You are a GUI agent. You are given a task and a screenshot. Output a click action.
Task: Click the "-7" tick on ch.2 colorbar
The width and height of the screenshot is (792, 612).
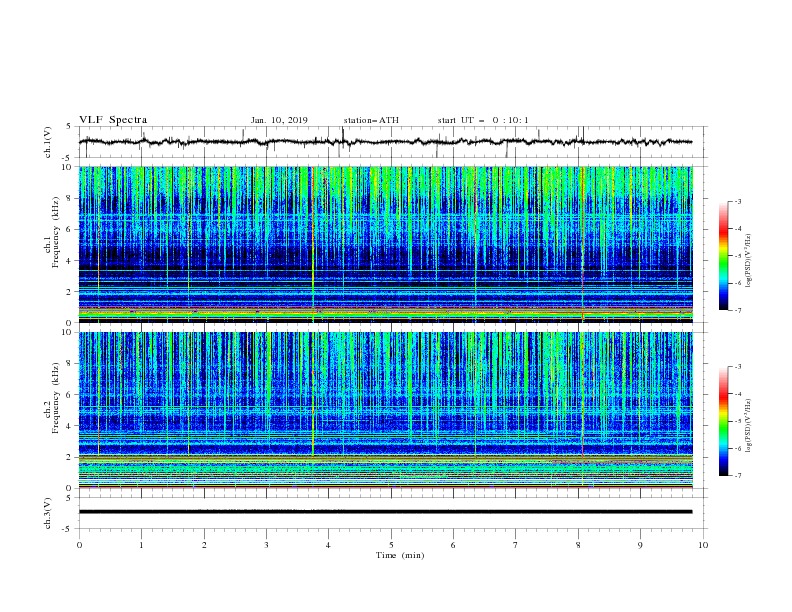coord(738,476)
